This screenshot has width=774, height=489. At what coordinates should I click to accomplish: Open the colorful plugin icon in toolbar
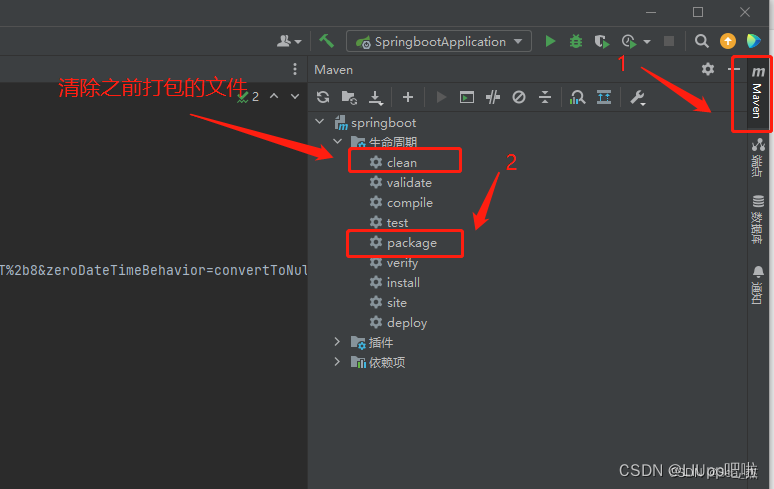754,41
